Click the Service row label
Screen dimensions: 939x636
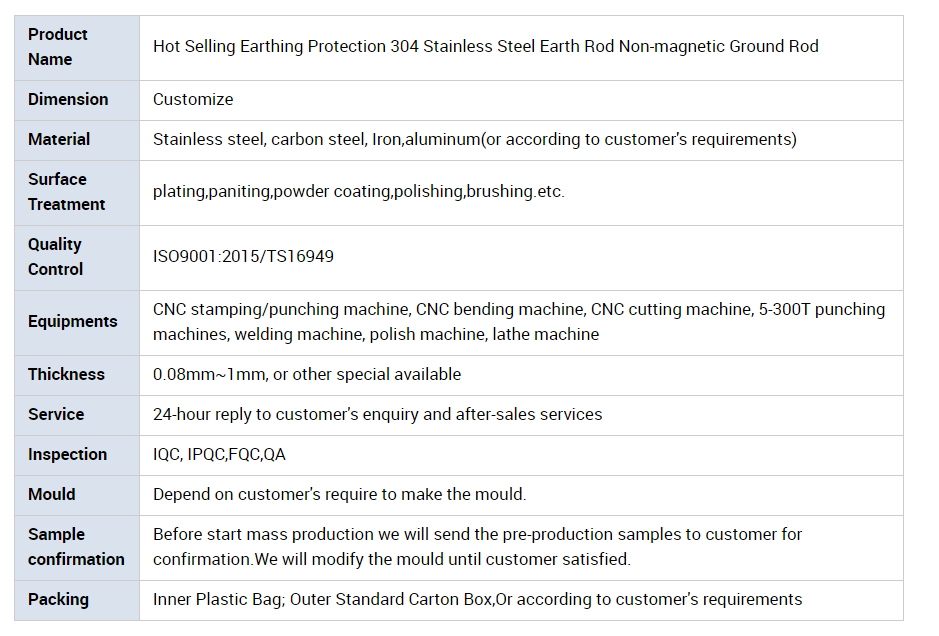(x=56, y=414)
